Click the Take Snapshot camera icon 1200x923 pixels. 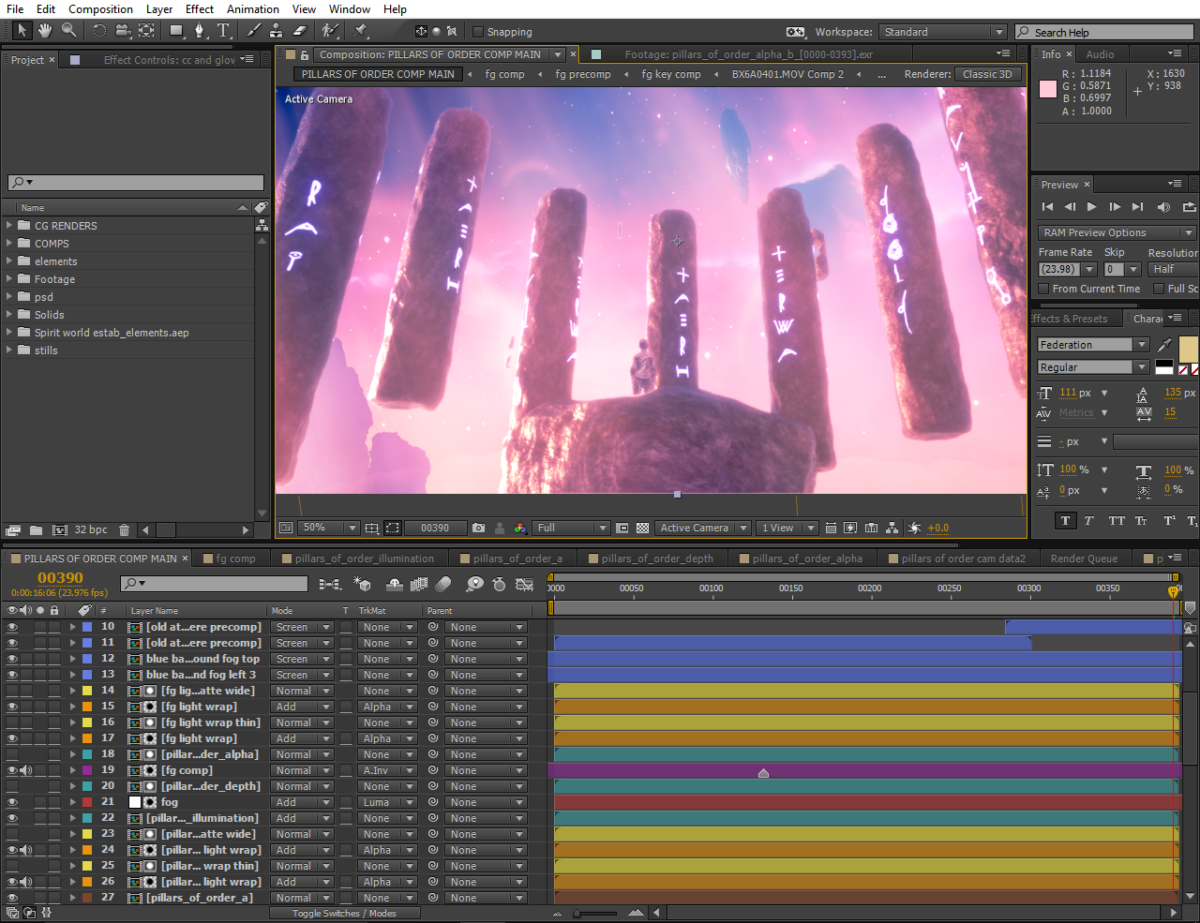(479, 527)
